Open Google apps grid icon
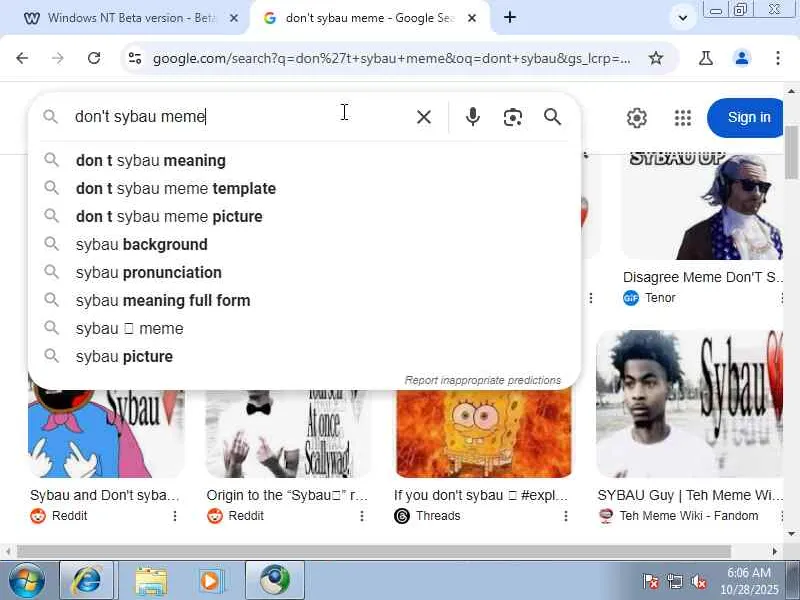 (683, 118)
